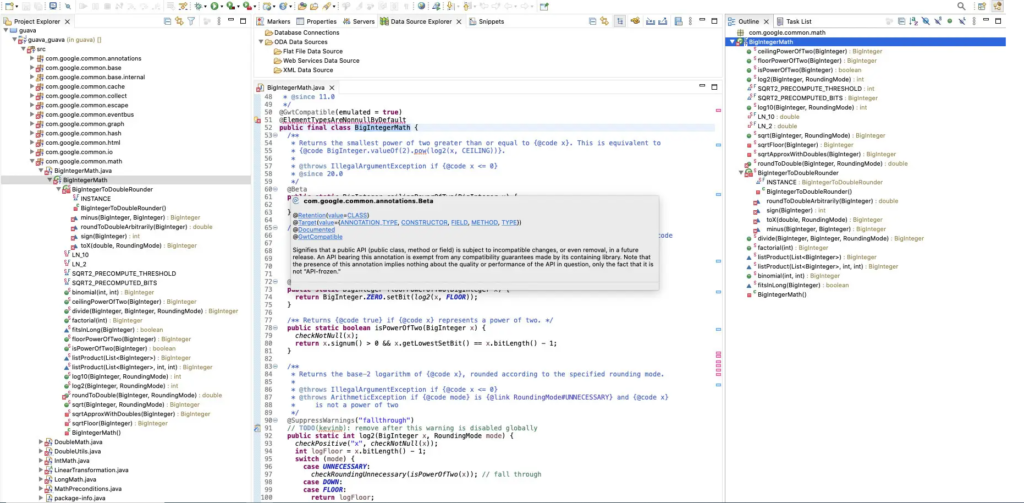Screen dimensions: 1024x503
Task: Toggle Hide Local Types in Outline
Action: click(962, 21)
